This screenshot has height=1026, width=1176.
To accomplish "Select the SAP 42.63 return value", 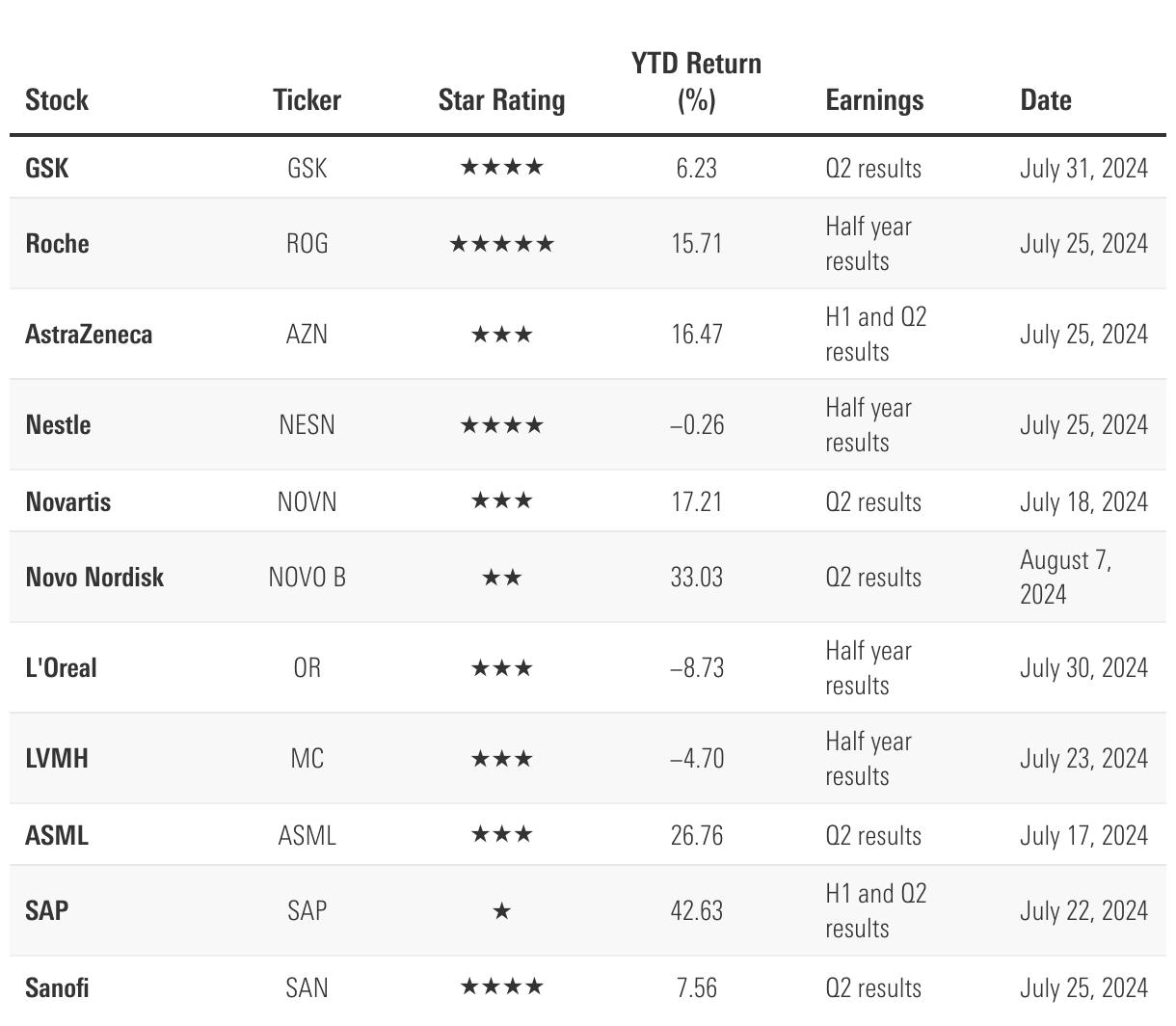I will [x=697, y=911].
